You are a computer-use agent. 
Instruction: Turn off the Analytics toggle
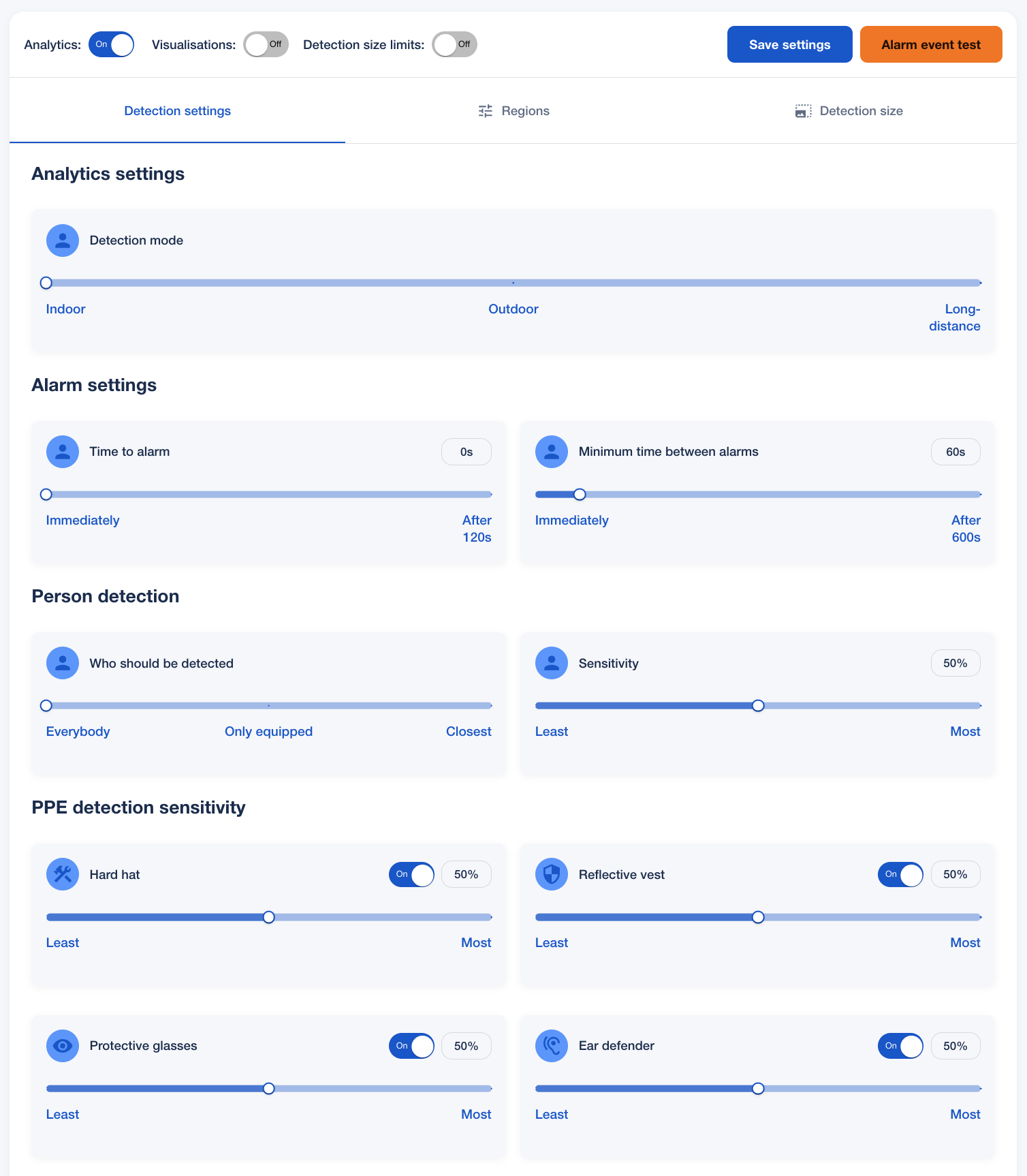click(x=111, y=45)
